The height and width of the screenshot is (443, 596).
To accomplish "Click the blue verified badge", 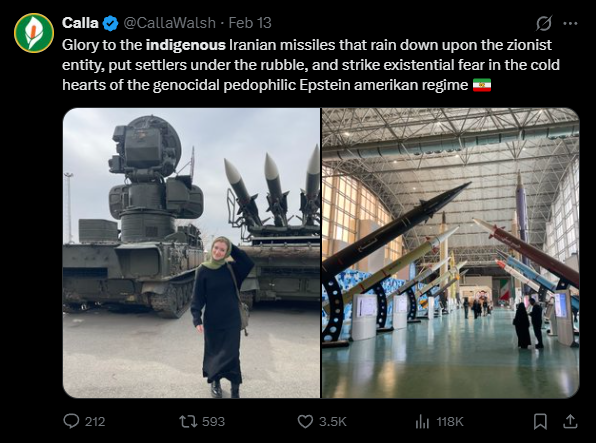I will (x=111, y=23).
